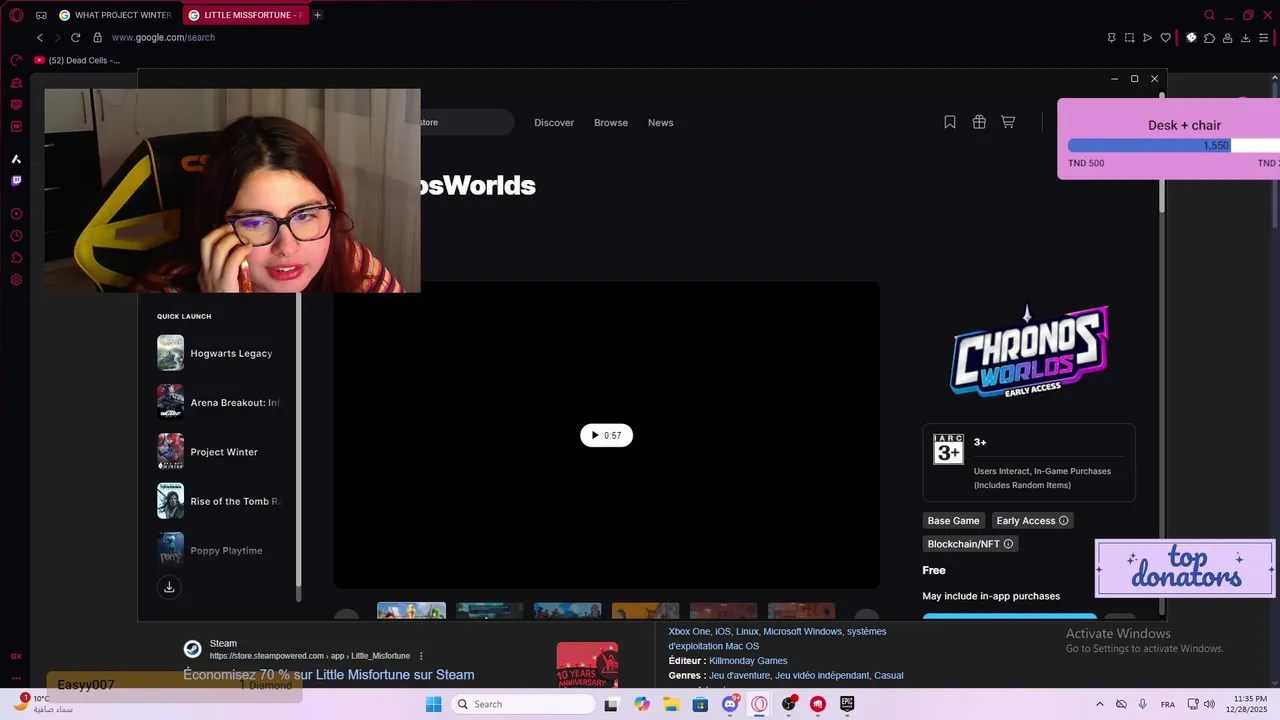This screenshot has height=720, width=1280.
Task: Play the Chronos Worlds trailer video
Action: pyautogui.click(x=606, y=435)
